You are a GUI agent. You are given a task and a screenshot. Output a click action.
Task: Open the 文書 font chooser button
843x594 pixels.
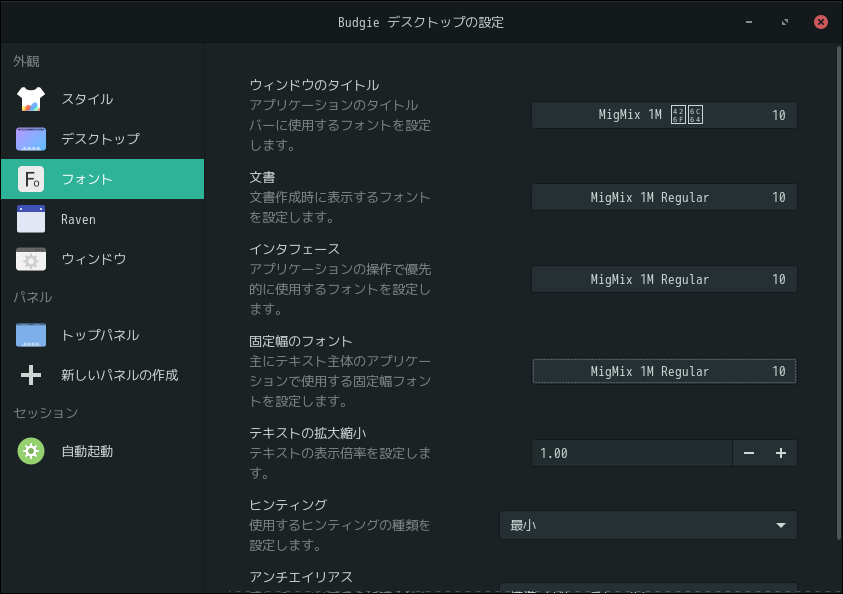coord(664,197)
